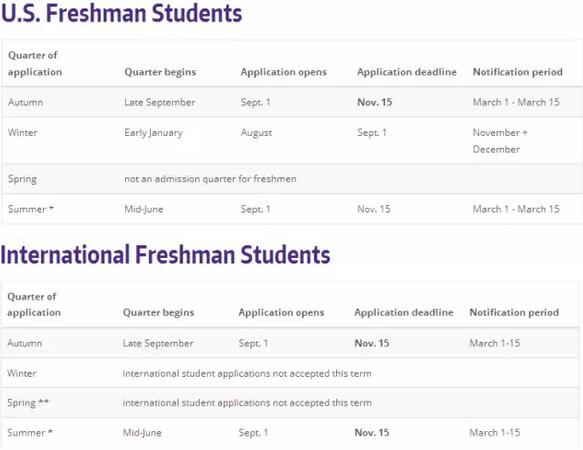Viewport: 583px width, 450px height.
Task: Click the November + December notification cell
Action: point(500,141)
